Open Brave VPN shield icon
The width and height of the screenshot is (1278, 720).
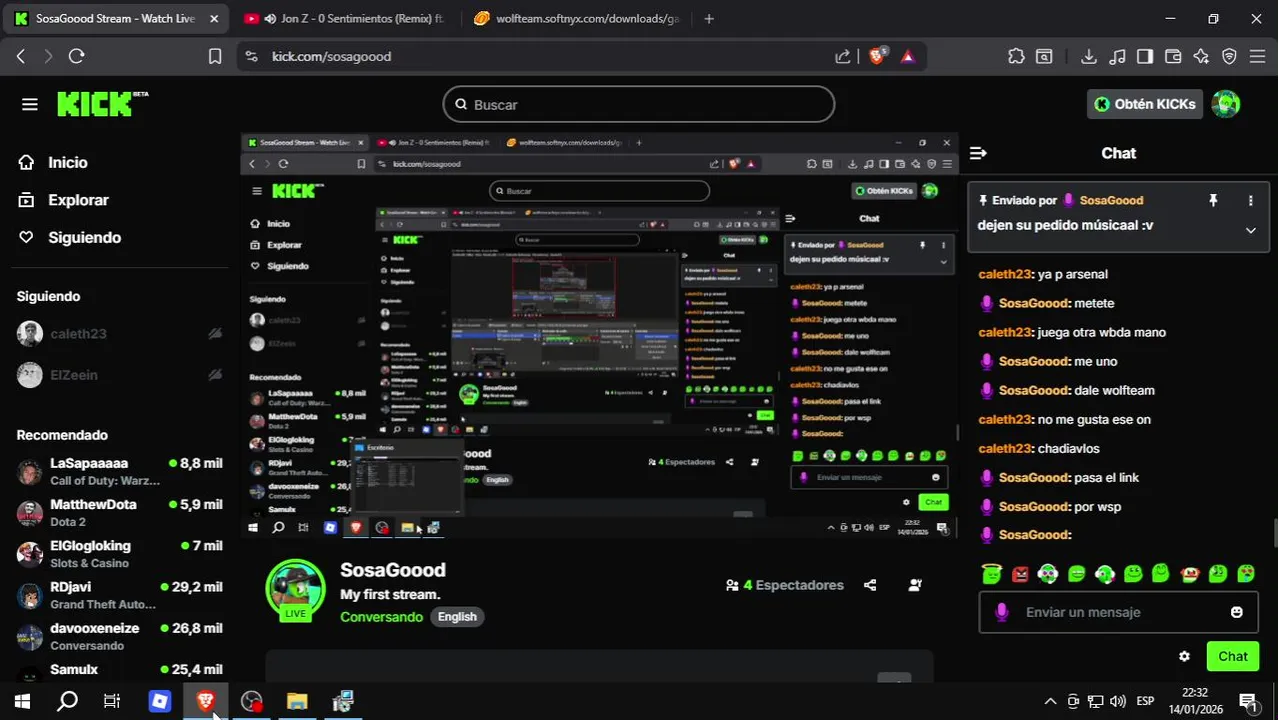coord(1229,56)
